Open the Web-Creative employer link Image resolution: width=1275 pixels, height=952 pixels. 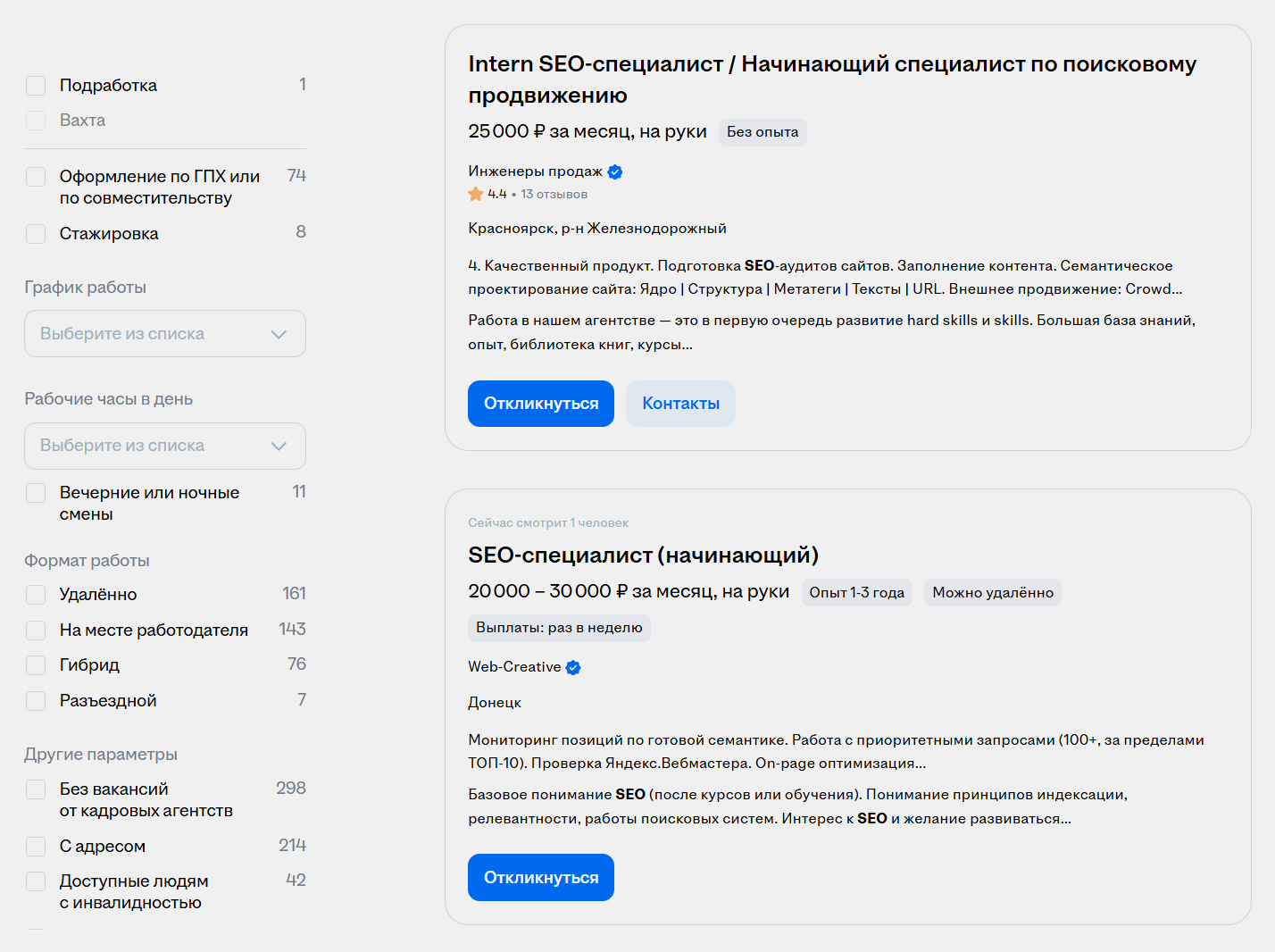coord(514,667)
